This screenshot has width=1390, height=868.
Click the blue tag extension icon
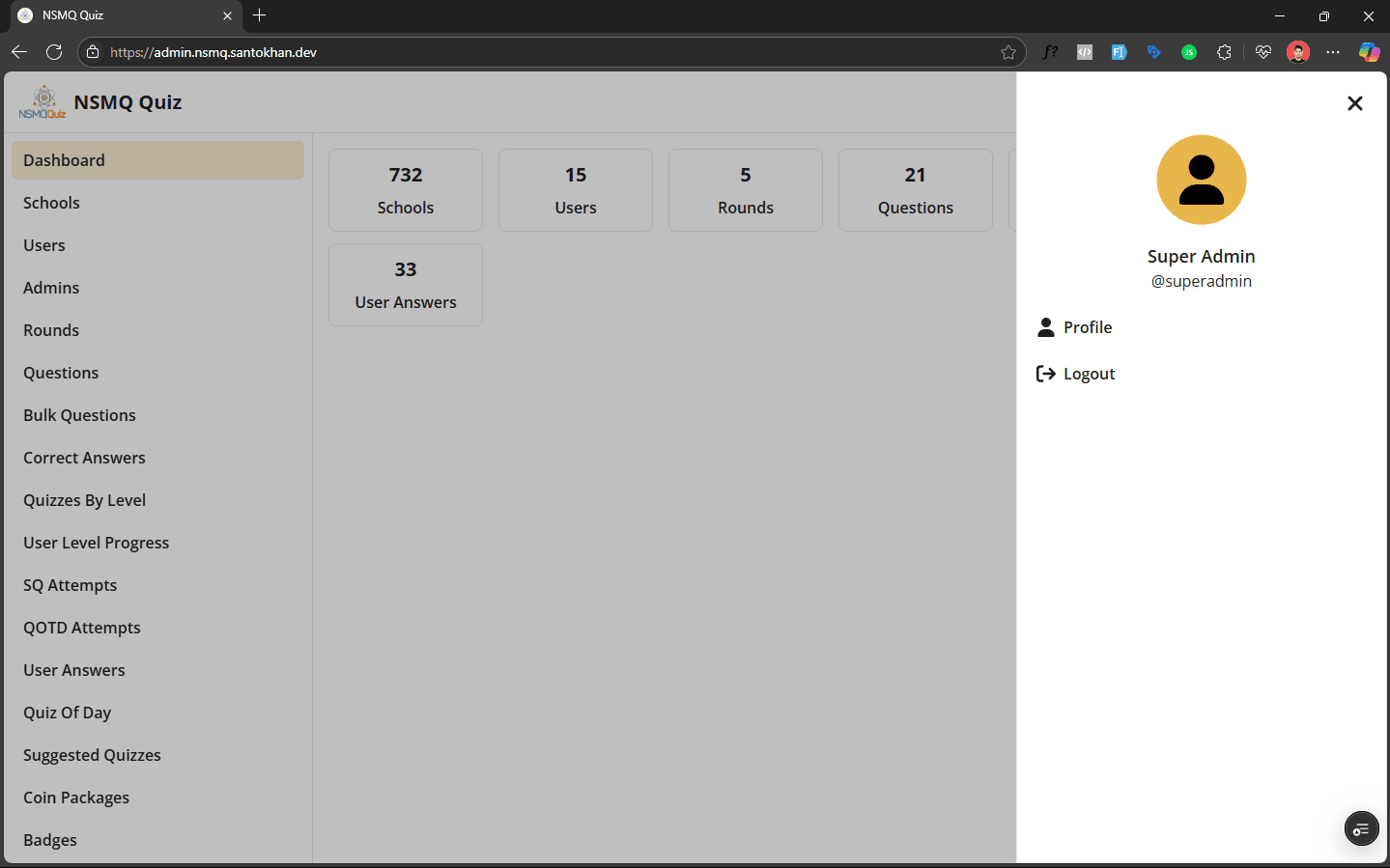(x=1153, y=51)
